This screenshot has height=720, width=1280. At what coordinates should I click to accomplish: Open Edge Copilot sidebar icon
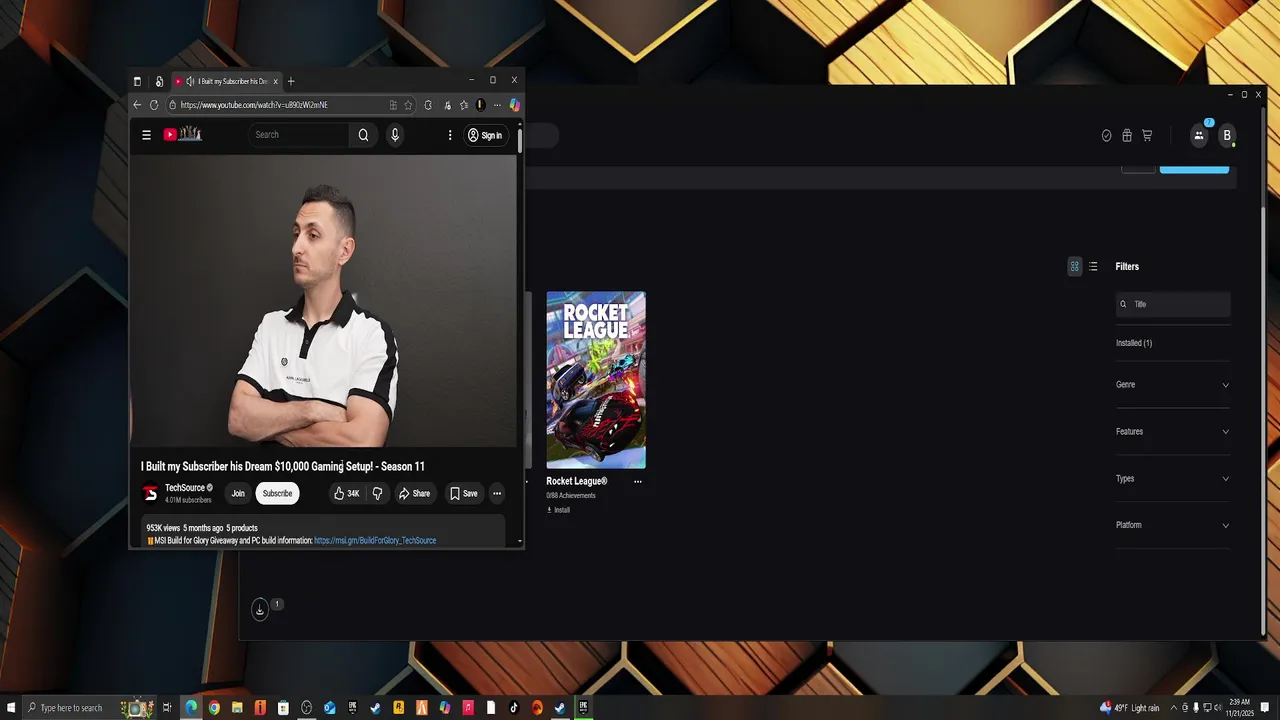(515, 105)
